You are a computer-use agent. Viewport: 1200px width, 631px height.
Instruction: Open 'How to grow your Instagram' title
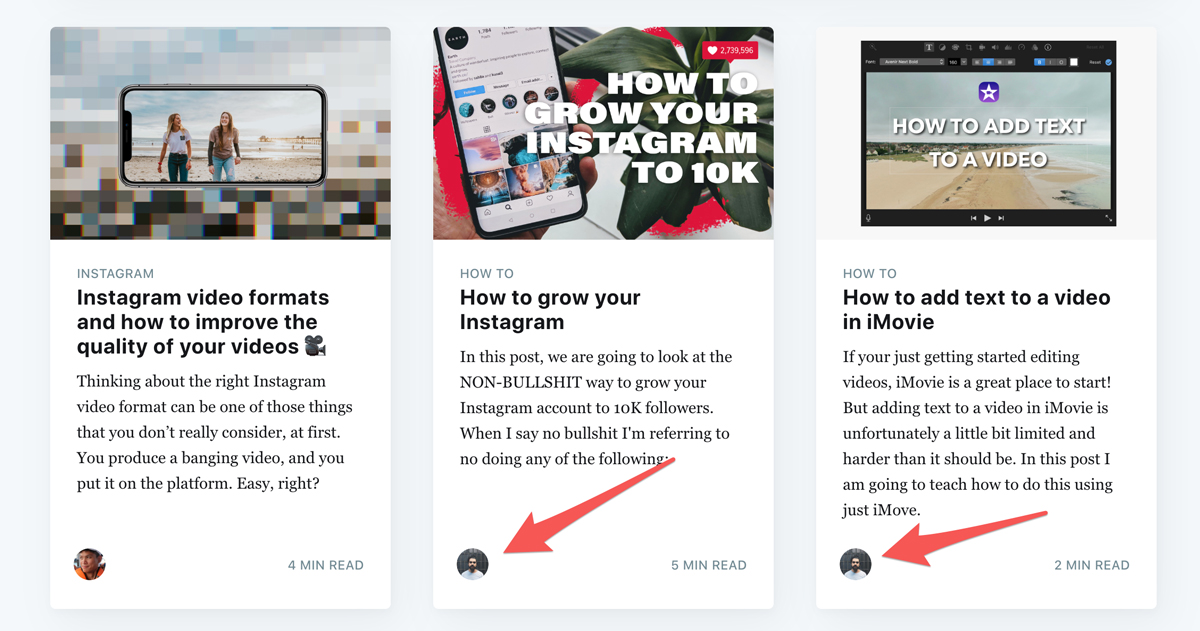550,310
